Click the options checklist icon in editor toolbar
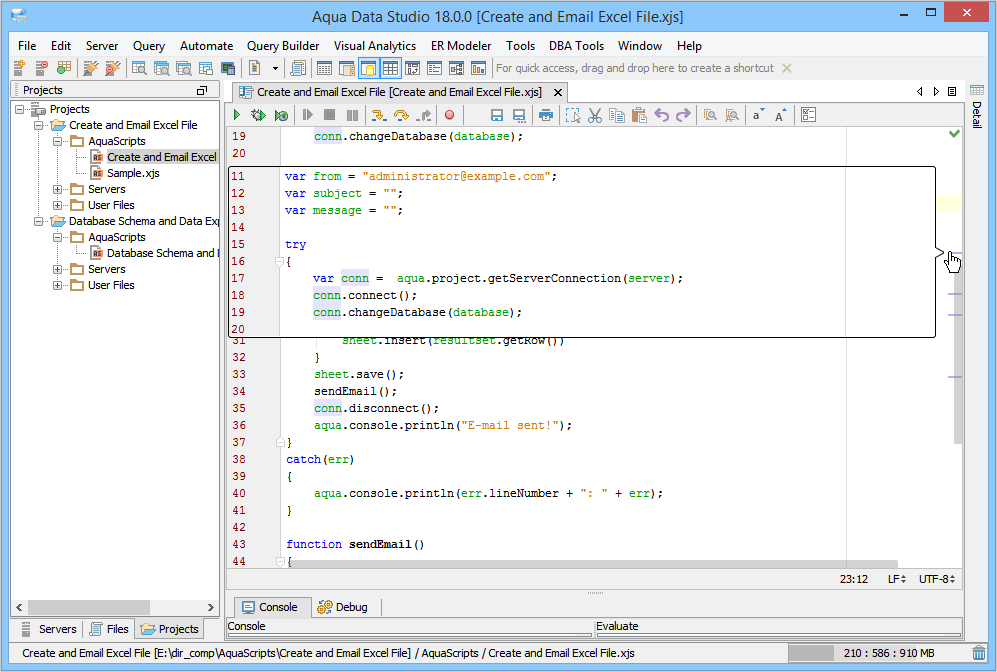Image resolution: width=997 pixels, height=672 pixels. click(808, 115)
